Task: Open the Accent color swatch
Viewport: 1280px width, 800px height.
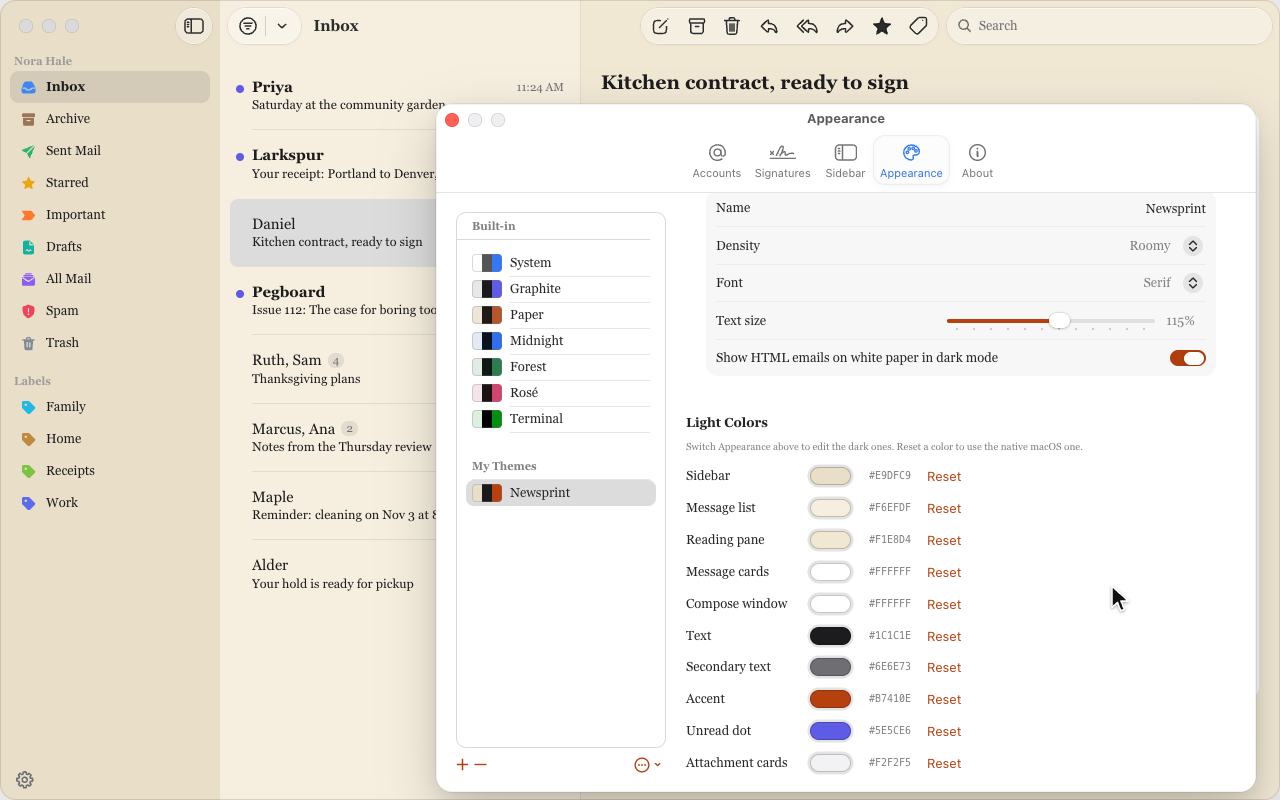Action: pos(830,699)
